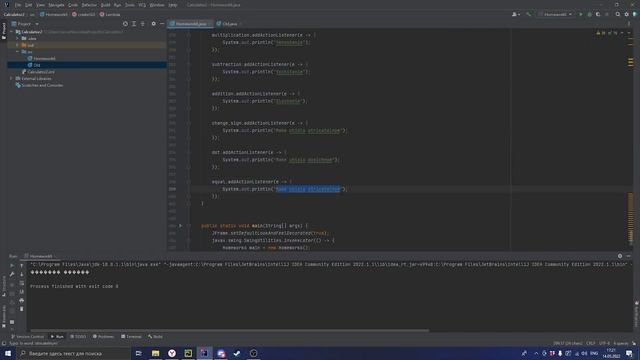Open IDE settings gear icon in top toolbar
This screenshot has width=640, height=360.
[x=627, y=14]
